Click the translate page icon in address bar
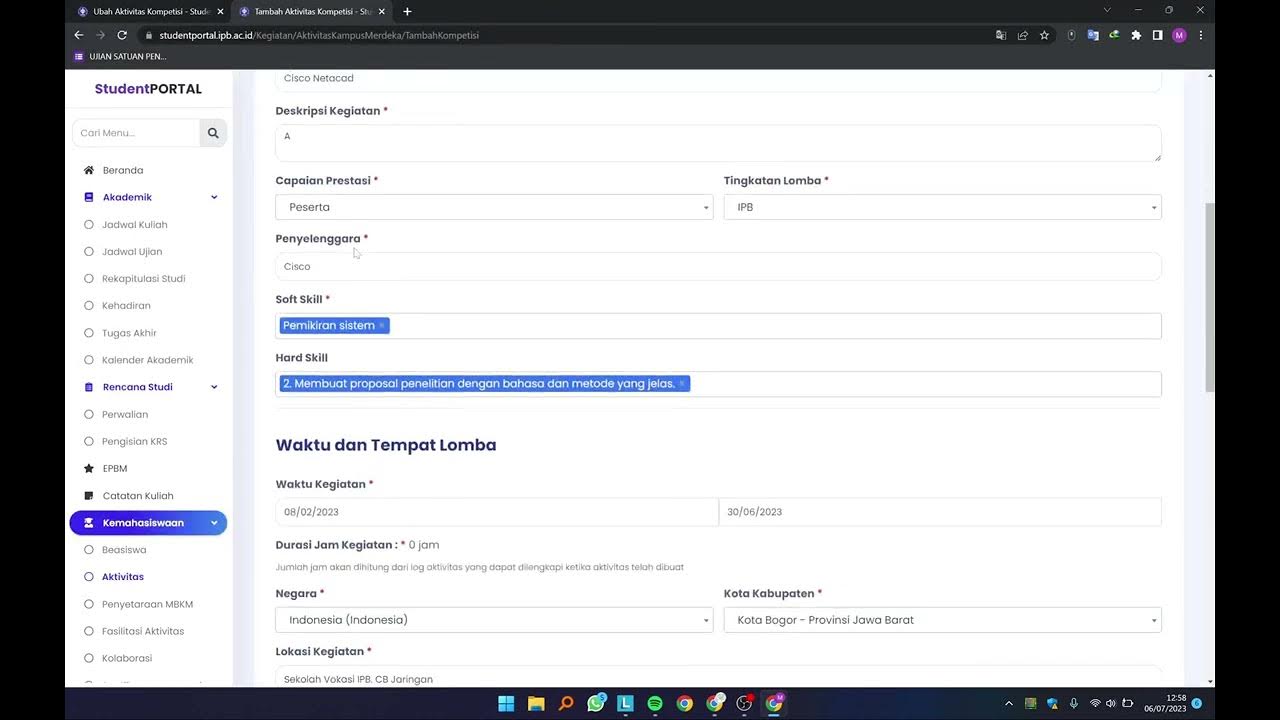The image size is (1280, 720). [1001, 35]
